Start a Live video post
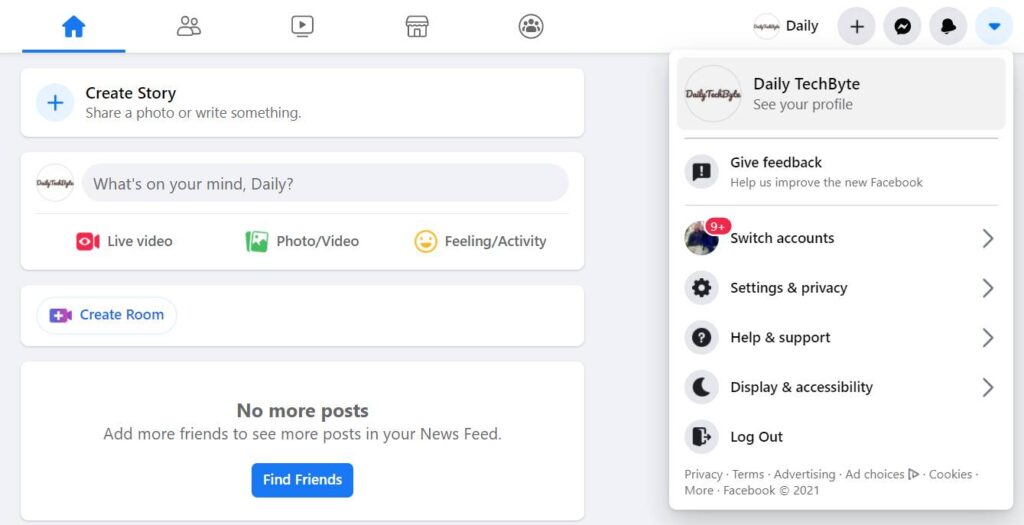 (125, 241)
